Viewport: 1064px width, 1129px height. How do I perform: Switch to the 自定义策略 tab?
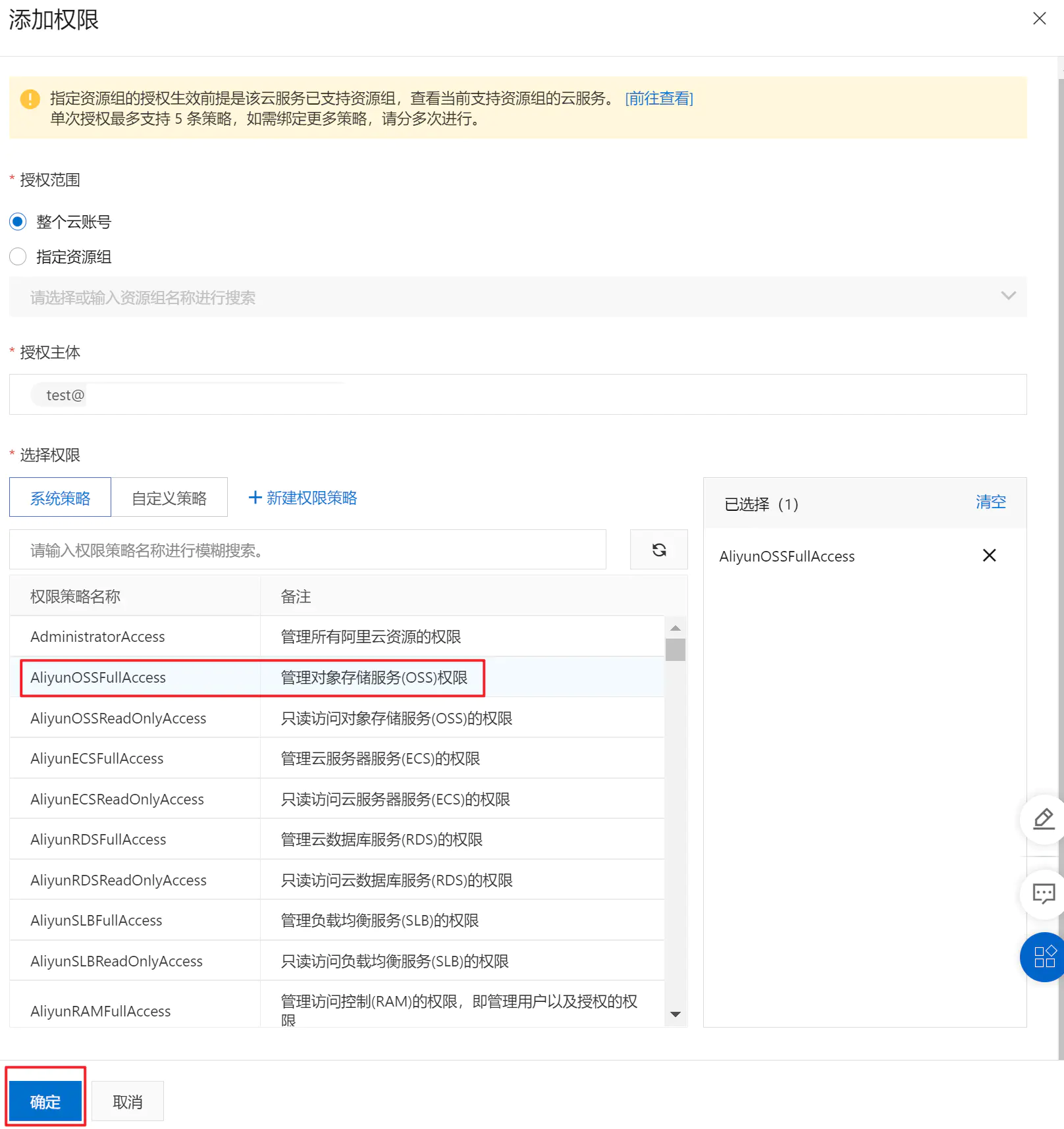(x=169, y=498)
